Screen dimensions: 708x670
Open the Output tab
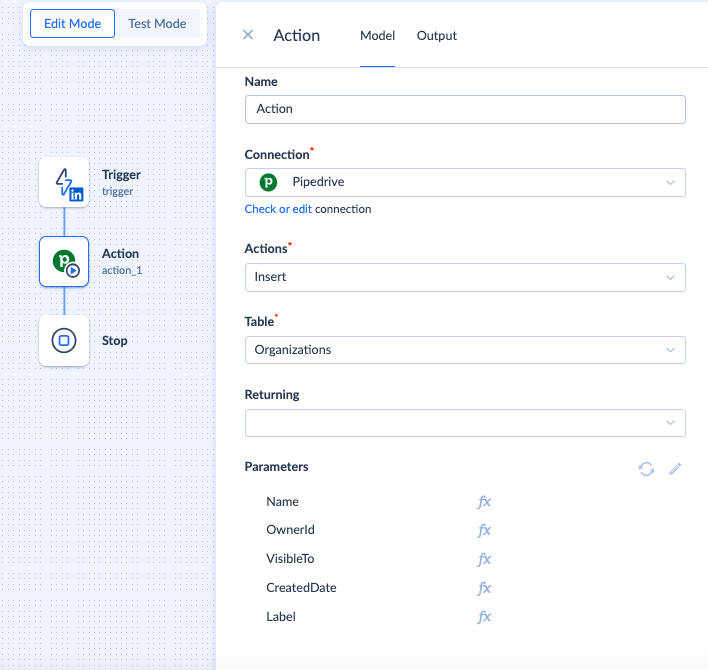click(x=437, y=36)
